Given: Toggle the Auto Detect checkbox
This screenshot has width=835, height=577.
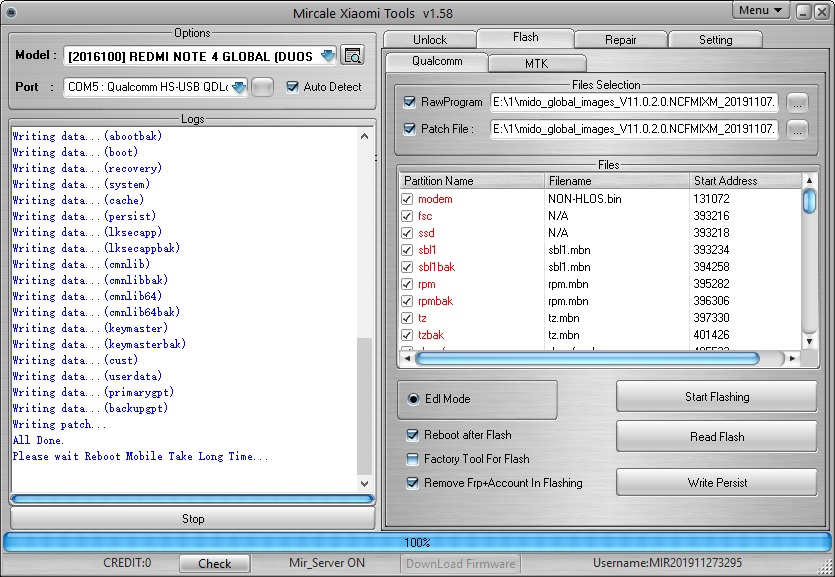Looking at the screenshot, I should [292, 87].
